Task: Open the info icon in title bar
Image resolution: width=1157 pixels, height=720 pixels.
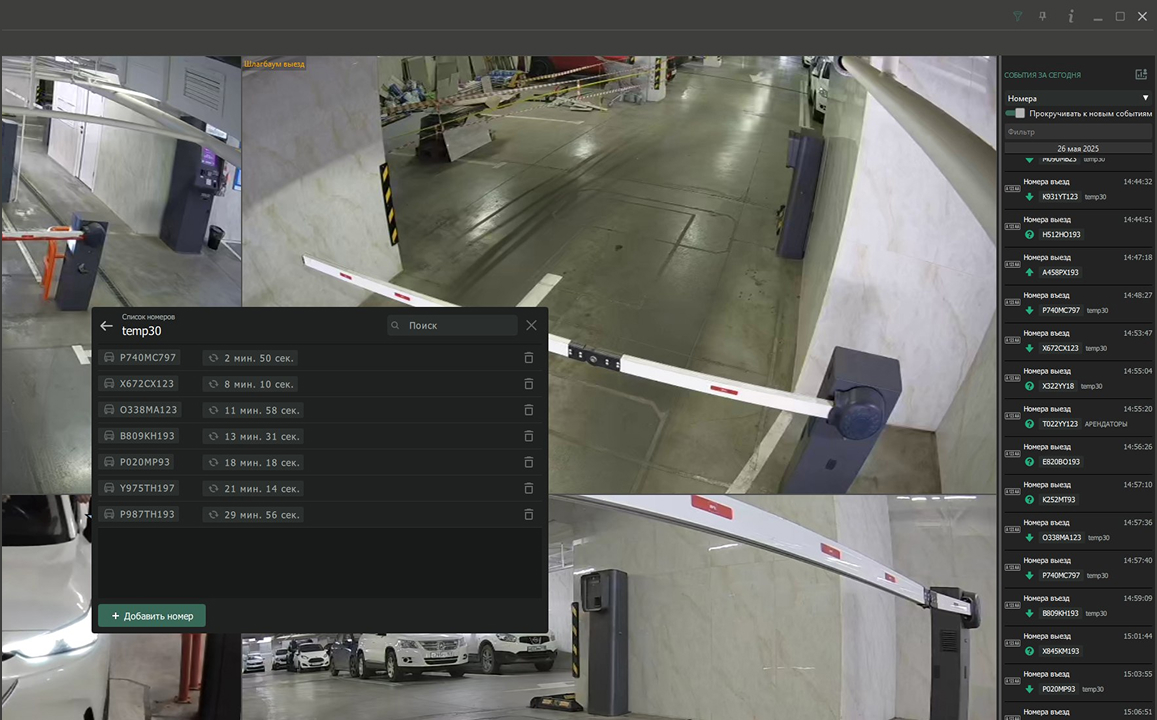Action: (1070, 16)
